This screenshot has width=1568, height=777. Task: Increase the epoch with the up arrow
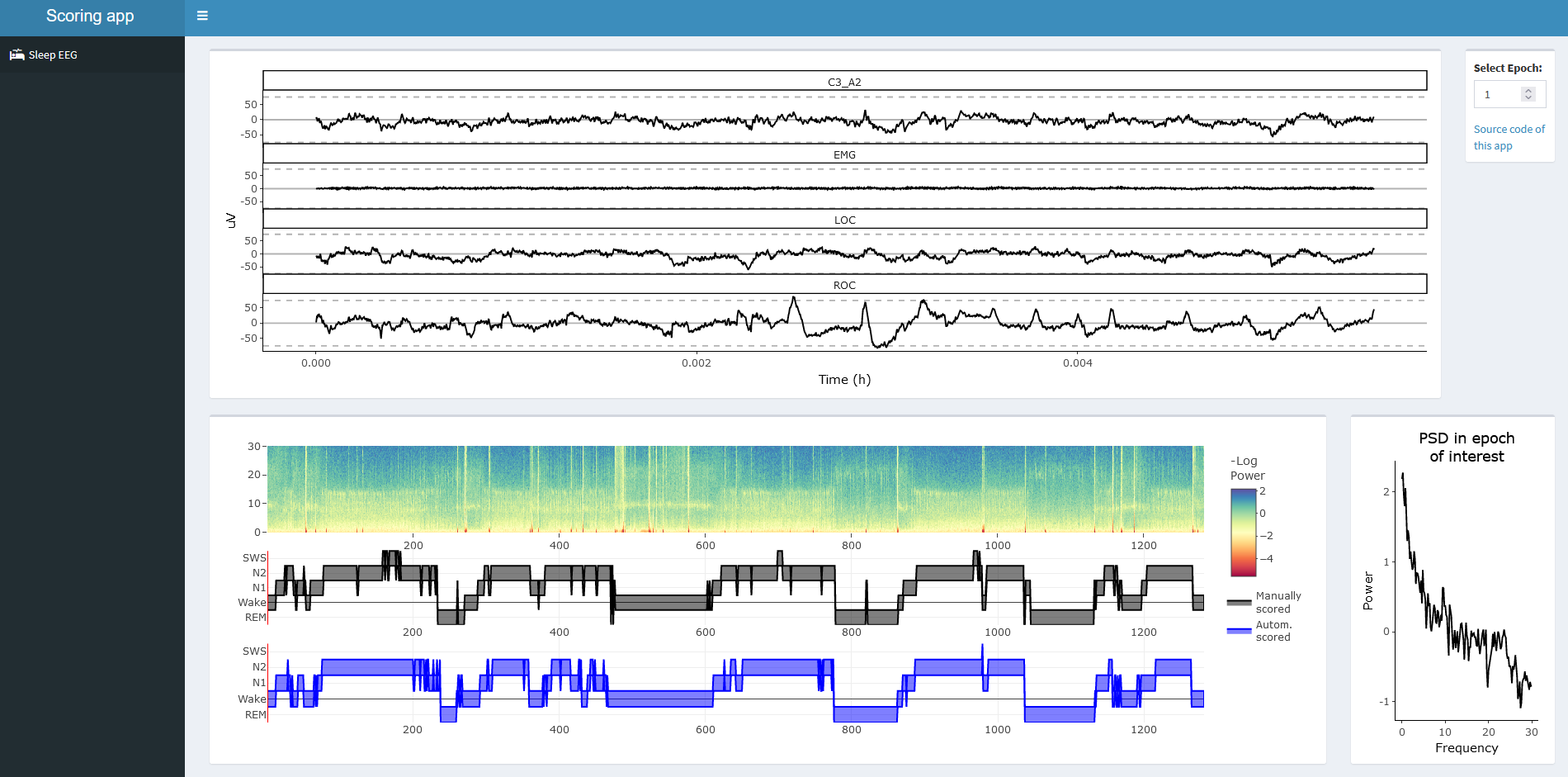(x=1528, y=91)
